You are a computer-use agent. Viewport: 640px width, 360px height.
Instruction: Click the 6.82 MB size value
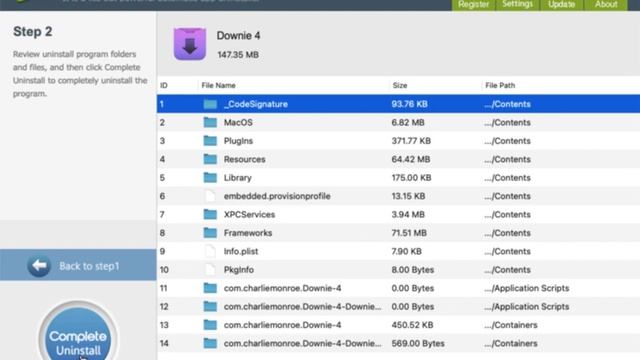(x=408, y=122)
